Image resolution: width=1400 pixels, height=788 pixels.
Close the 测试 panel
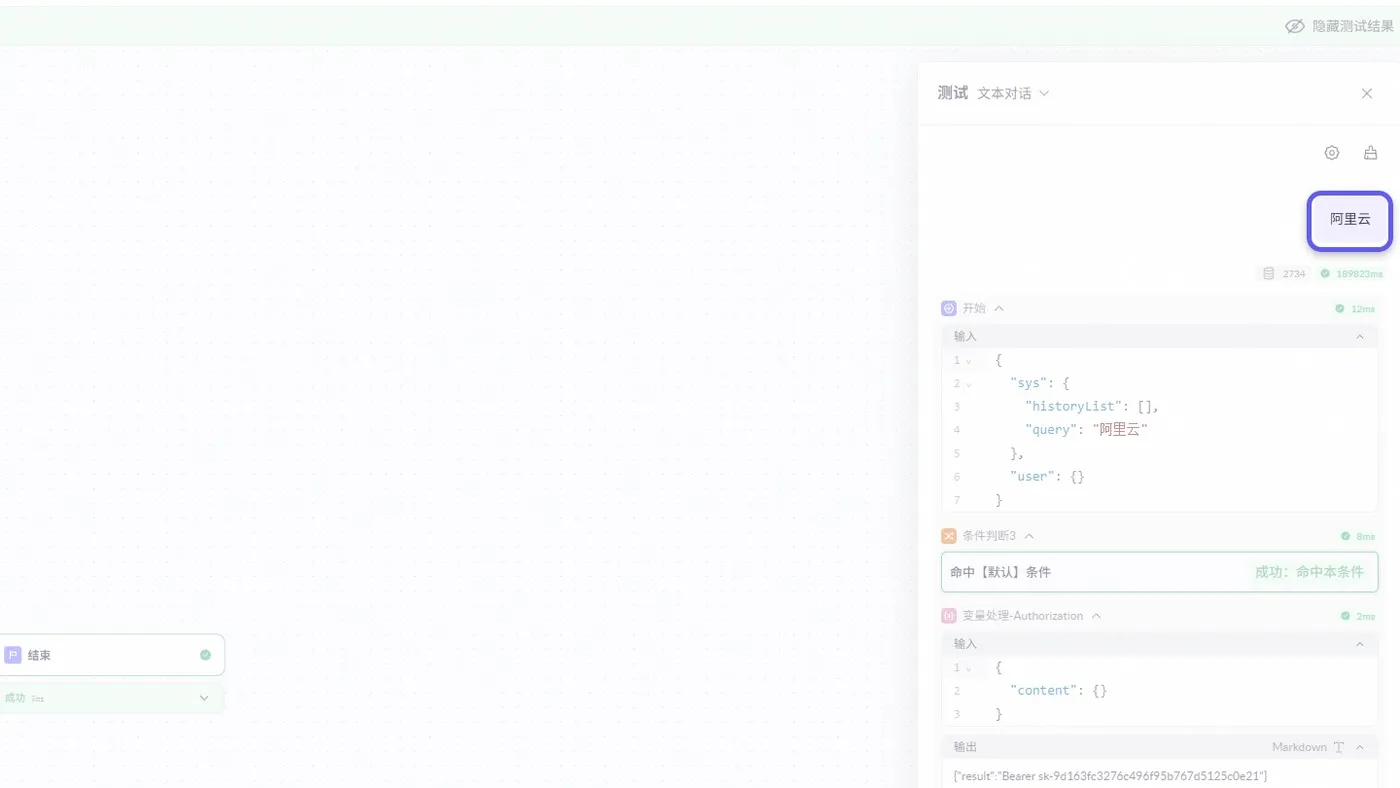click(1367, 93)
